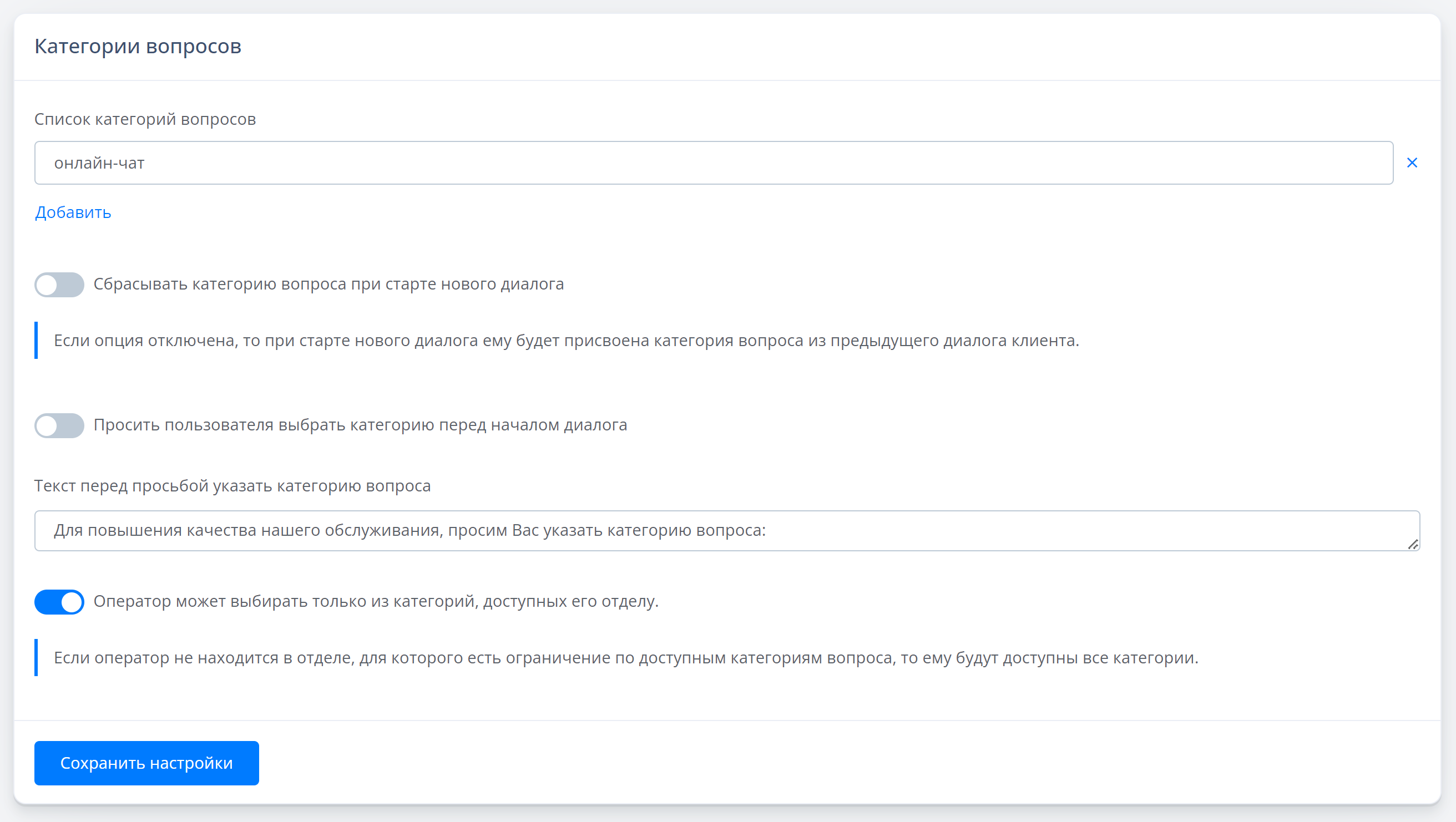
Task: Click the Если опция отключена hint text
Action: pos(567,341)
